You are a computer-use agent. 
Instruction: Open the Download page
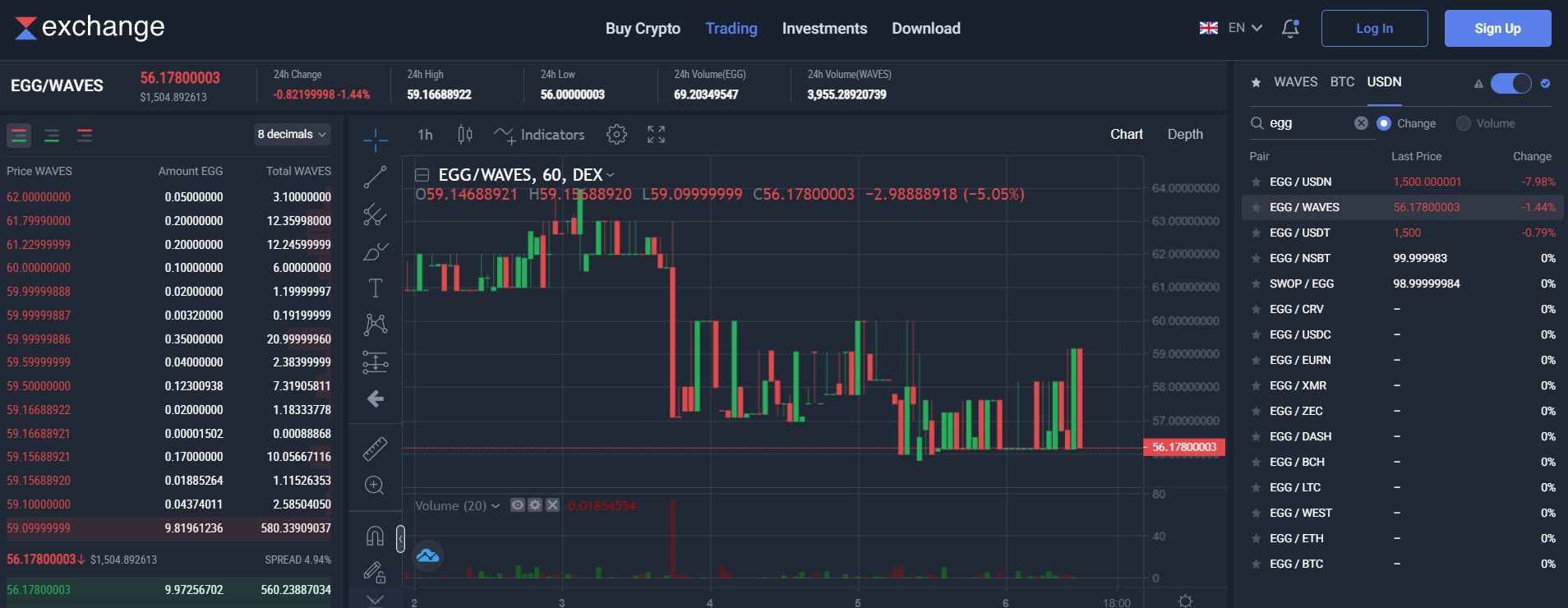926,29
